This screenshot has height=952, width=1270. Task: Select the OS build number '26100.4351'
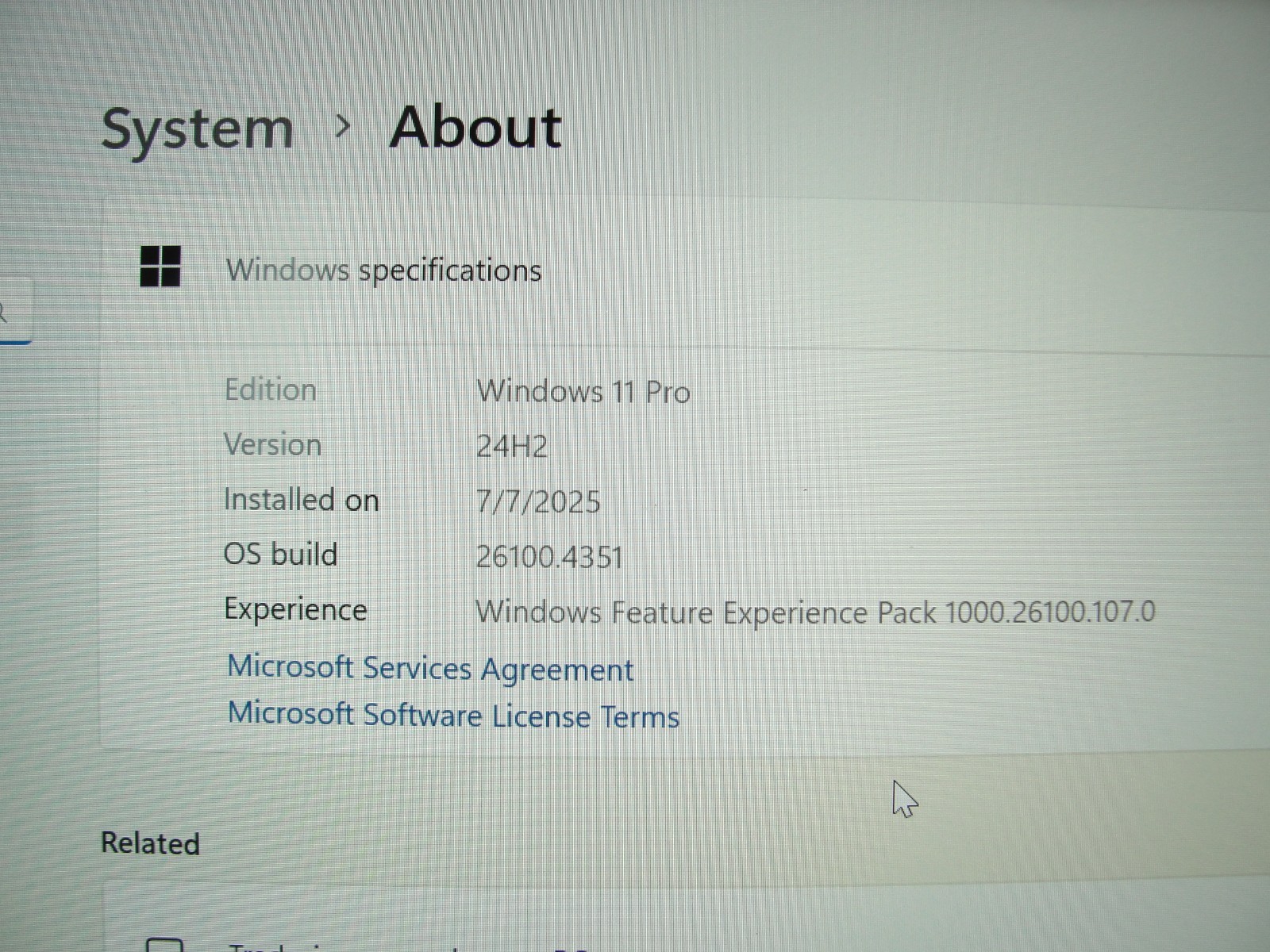pyautogui.click(x=549, y=556)
